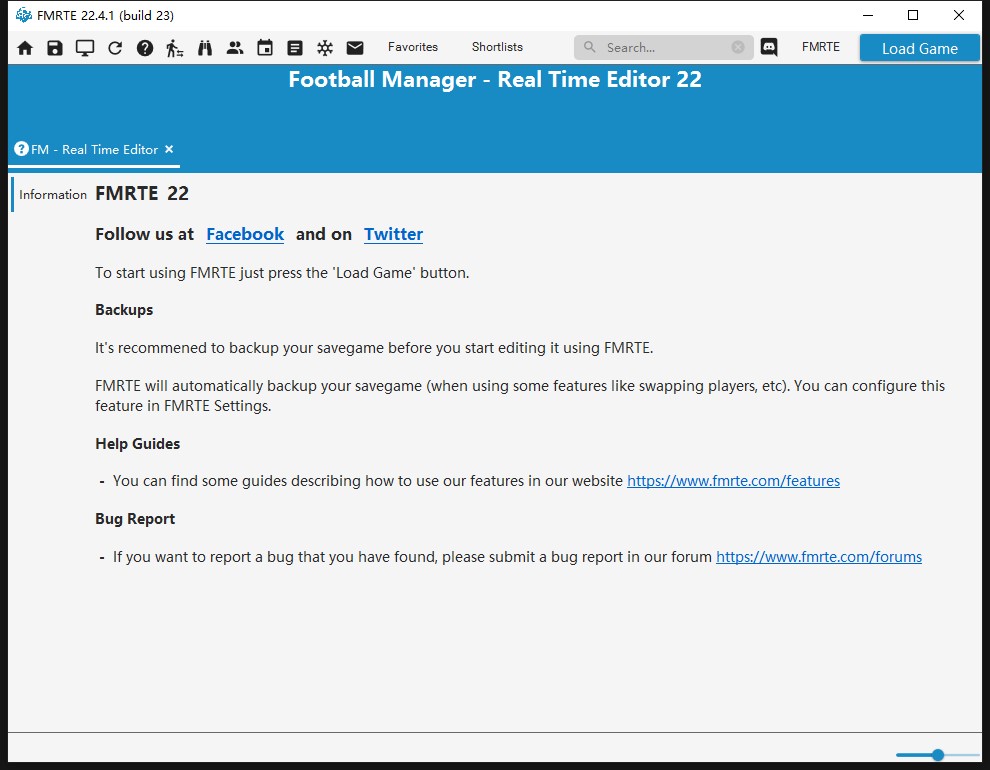The height and width of the screenshot is (770, 990).
Task: Select the FM - Real Time Editor tab
Action: click(x=94, y=150)
